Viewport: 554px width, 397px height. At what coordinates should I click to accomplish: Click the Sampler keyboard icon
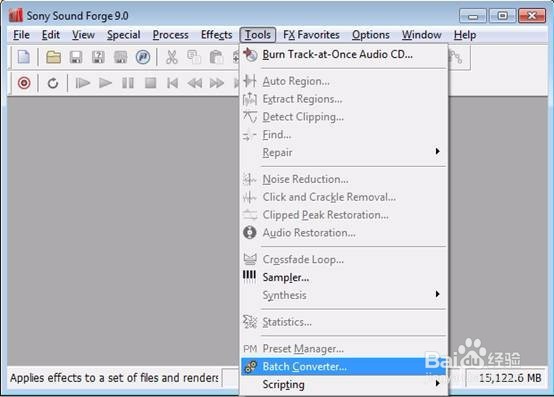[x=249, y=275]
